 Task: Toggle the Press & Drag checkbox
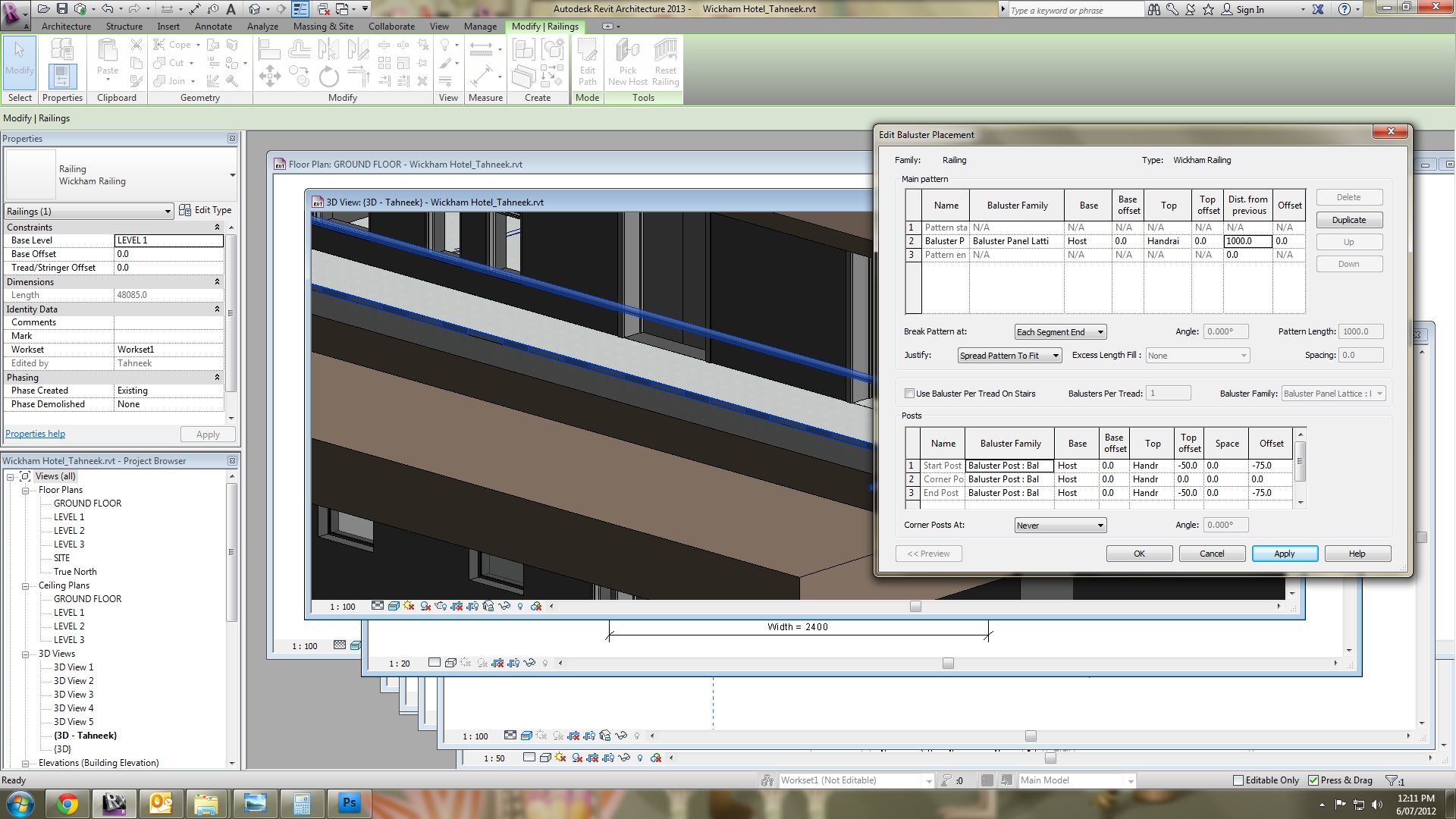tap(1313, 780)
